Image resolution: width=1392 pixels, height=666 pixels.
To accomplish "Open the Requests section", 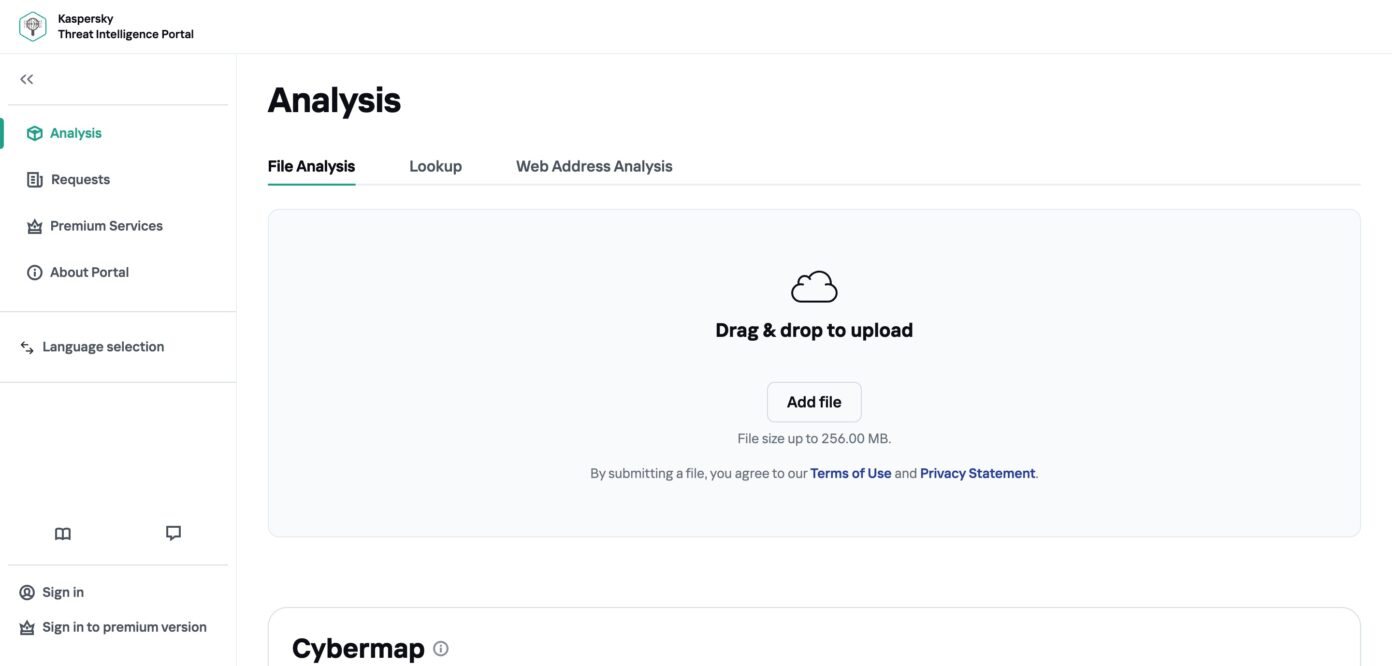I will pos(80,180).
